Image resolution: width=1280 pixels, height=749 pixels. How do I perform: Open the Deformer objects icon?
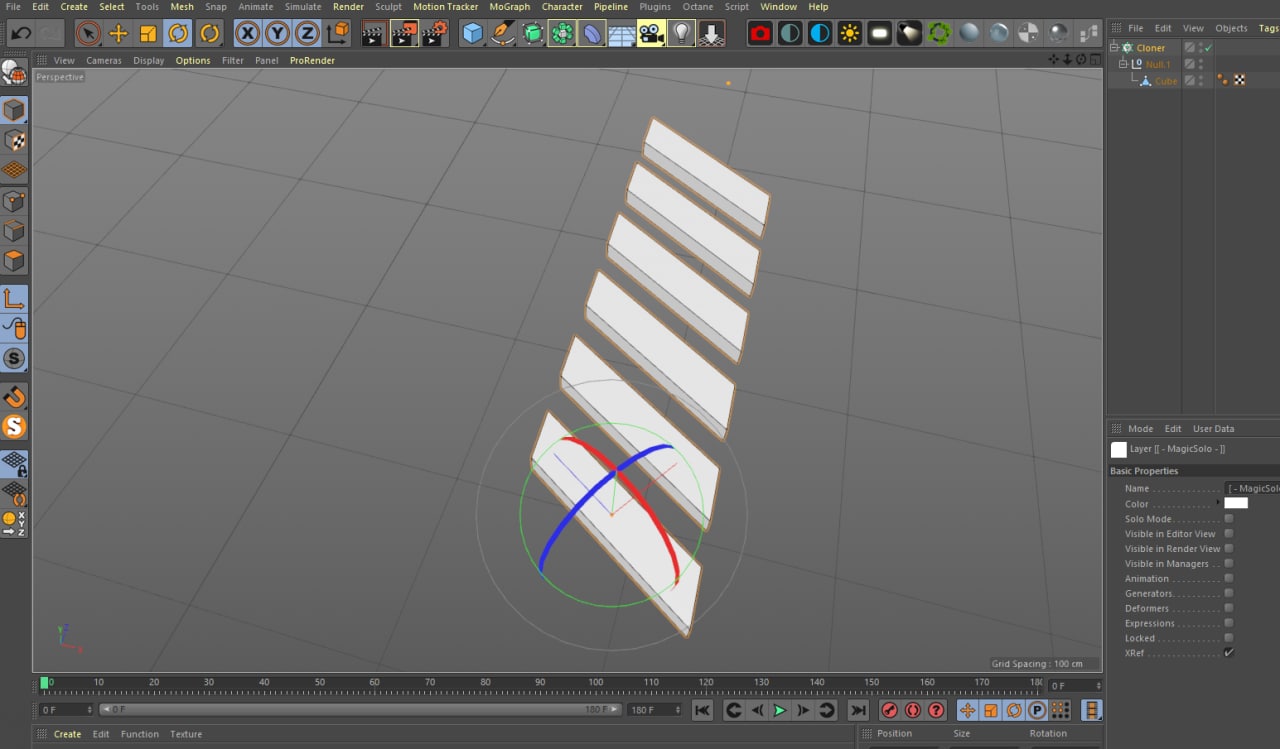coord(592,33)
